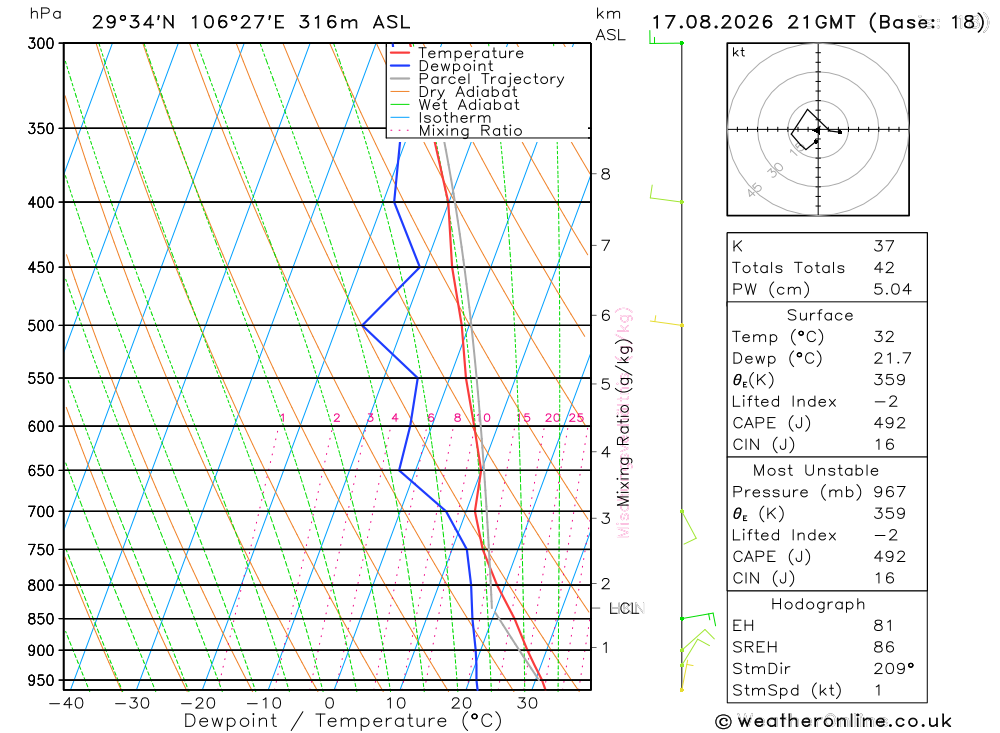1000x733 pixels.
Task: Click the 30 temperature axis label
Action: pos(527,703)
